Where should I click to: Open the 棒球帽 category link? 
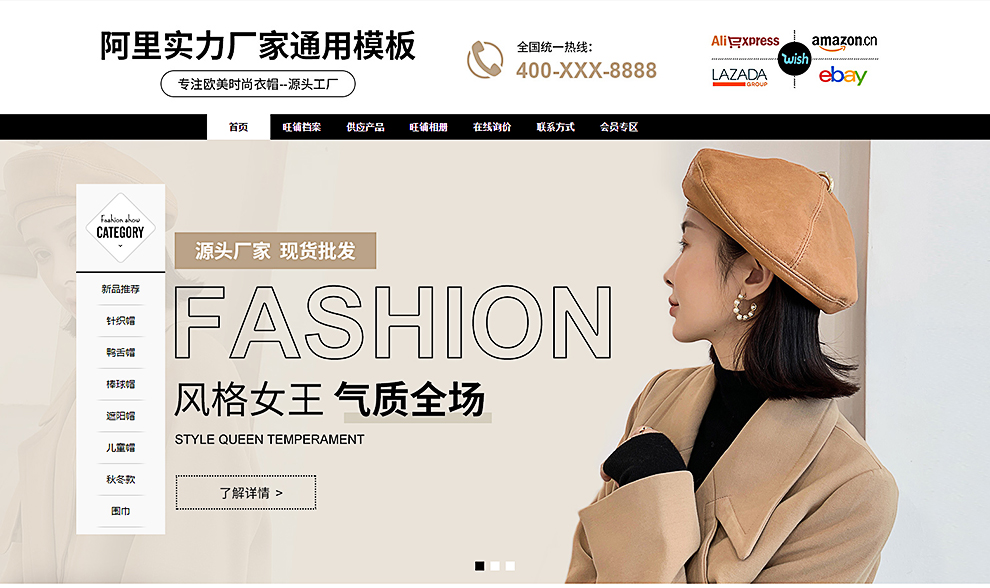pyautogui.click(x=121, y=384)
